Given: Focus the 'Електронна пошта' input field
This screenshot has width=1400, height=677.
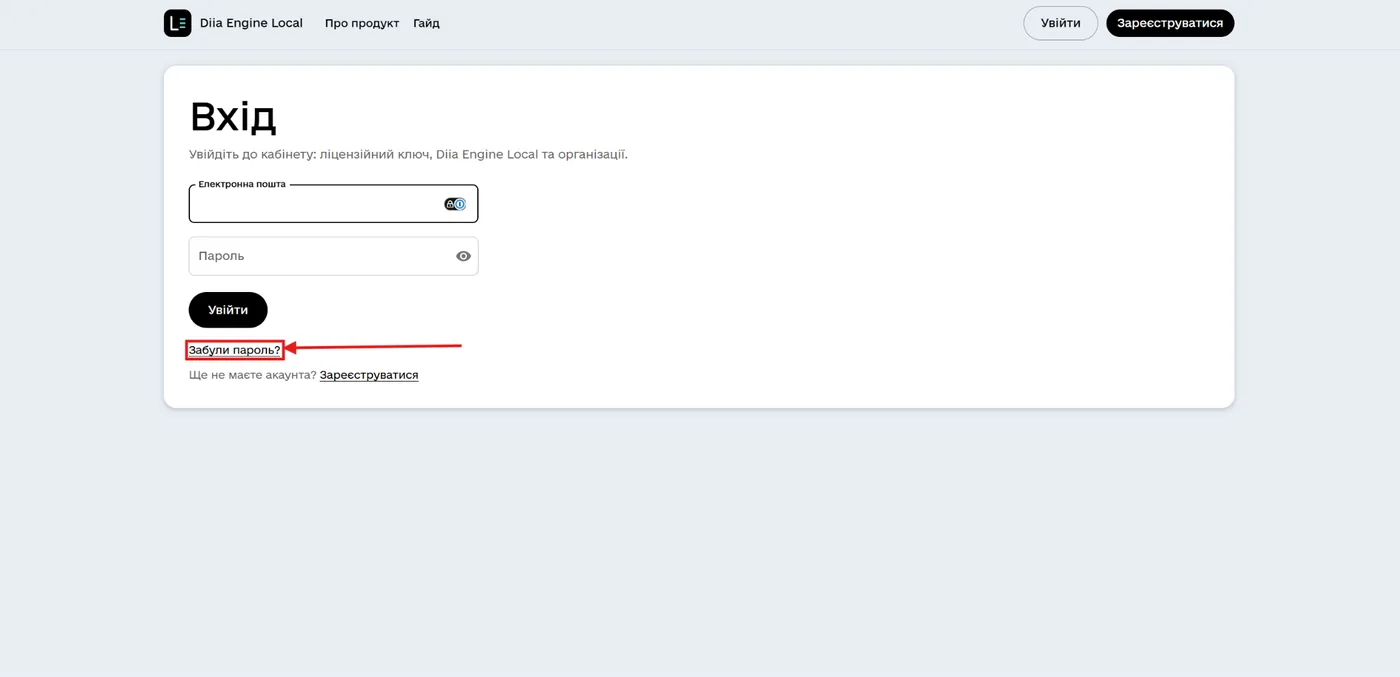Looking at the screenshot, I should point(333,204).
